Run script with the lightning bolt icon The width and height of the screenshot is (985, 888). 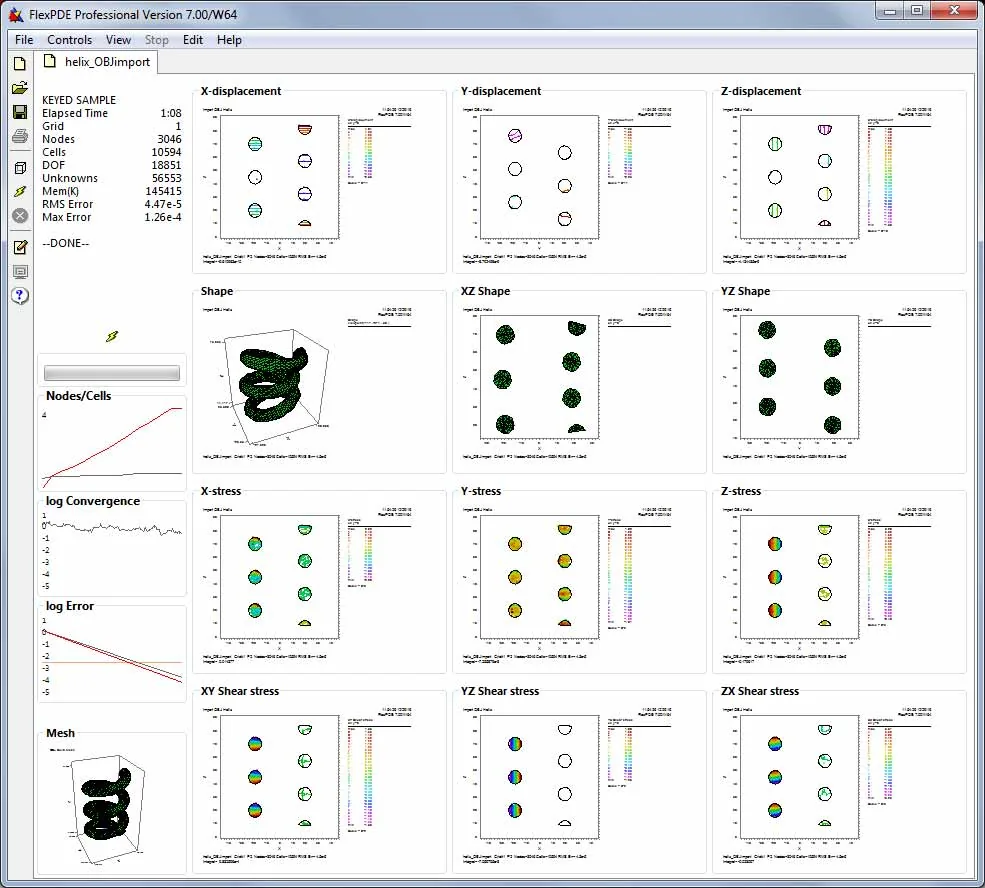20,192
